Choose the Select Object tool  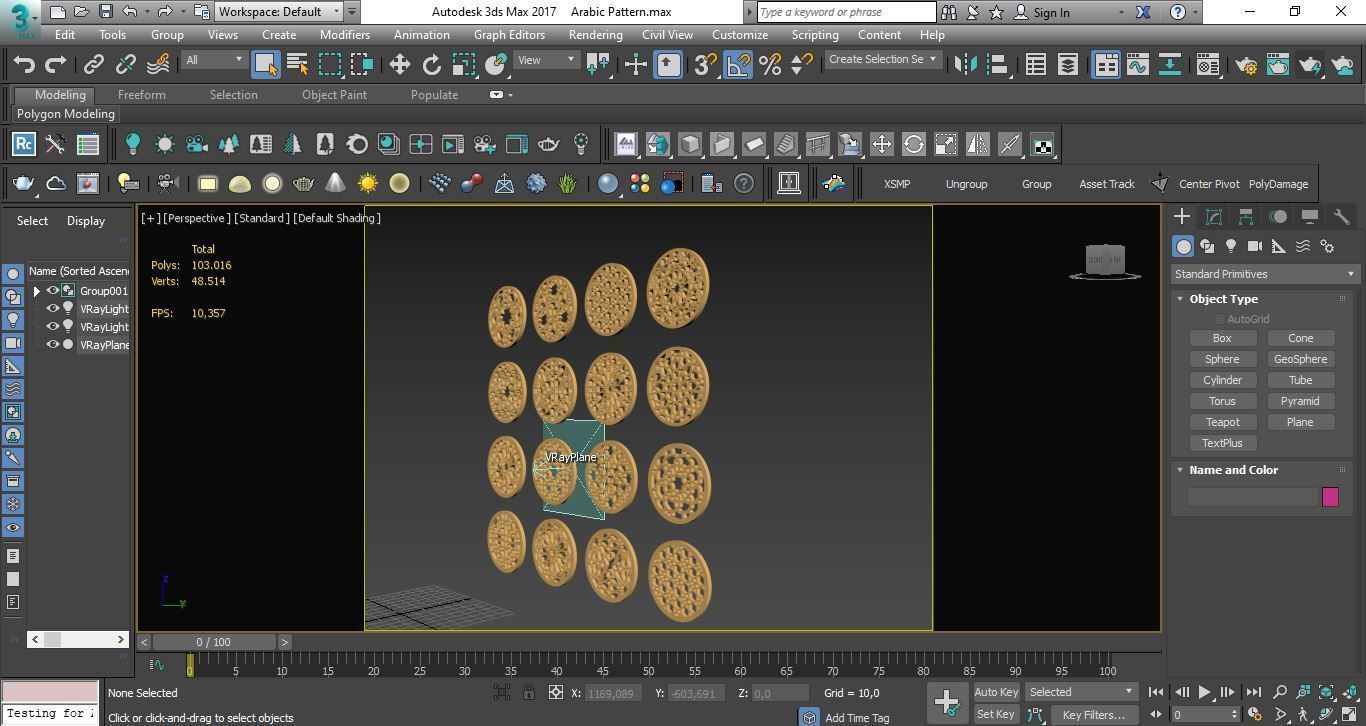click(x=265, y=64)
